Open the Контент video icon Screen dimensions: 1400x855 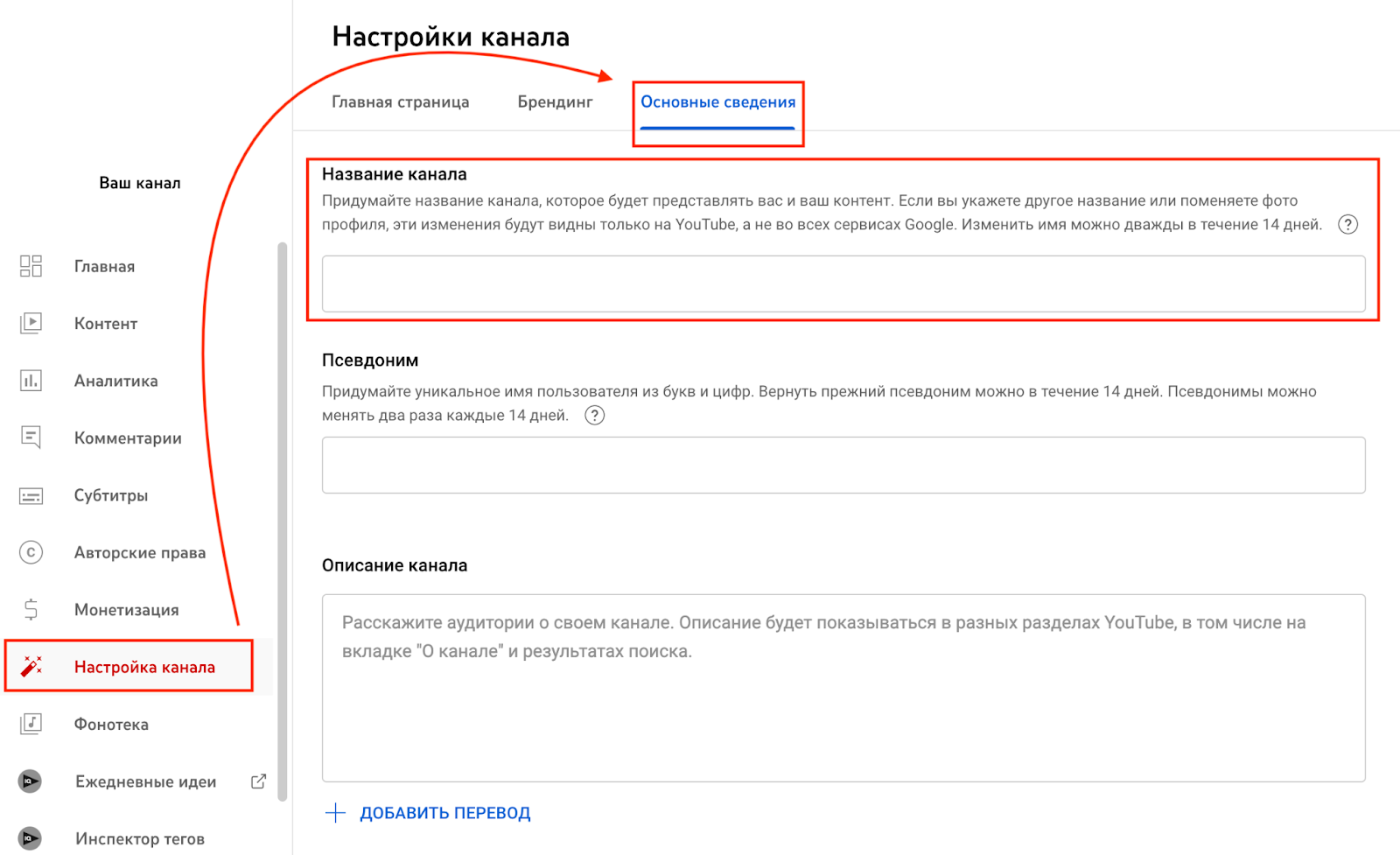31,323
